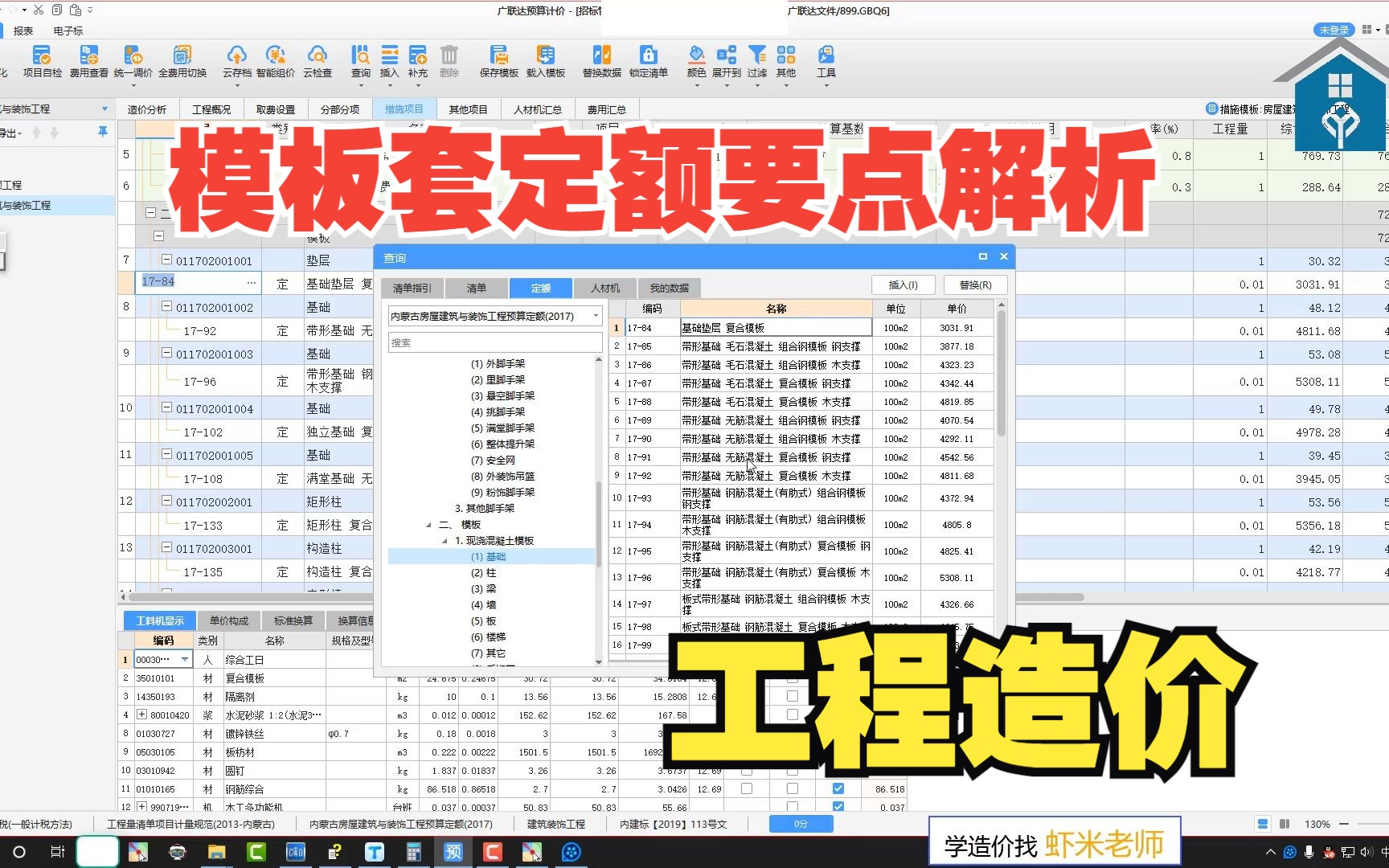The width and height of the screenshot is (1389, 868).
Task: Open the 人材机 tab in query dialog
Action: tap(605, 288)
